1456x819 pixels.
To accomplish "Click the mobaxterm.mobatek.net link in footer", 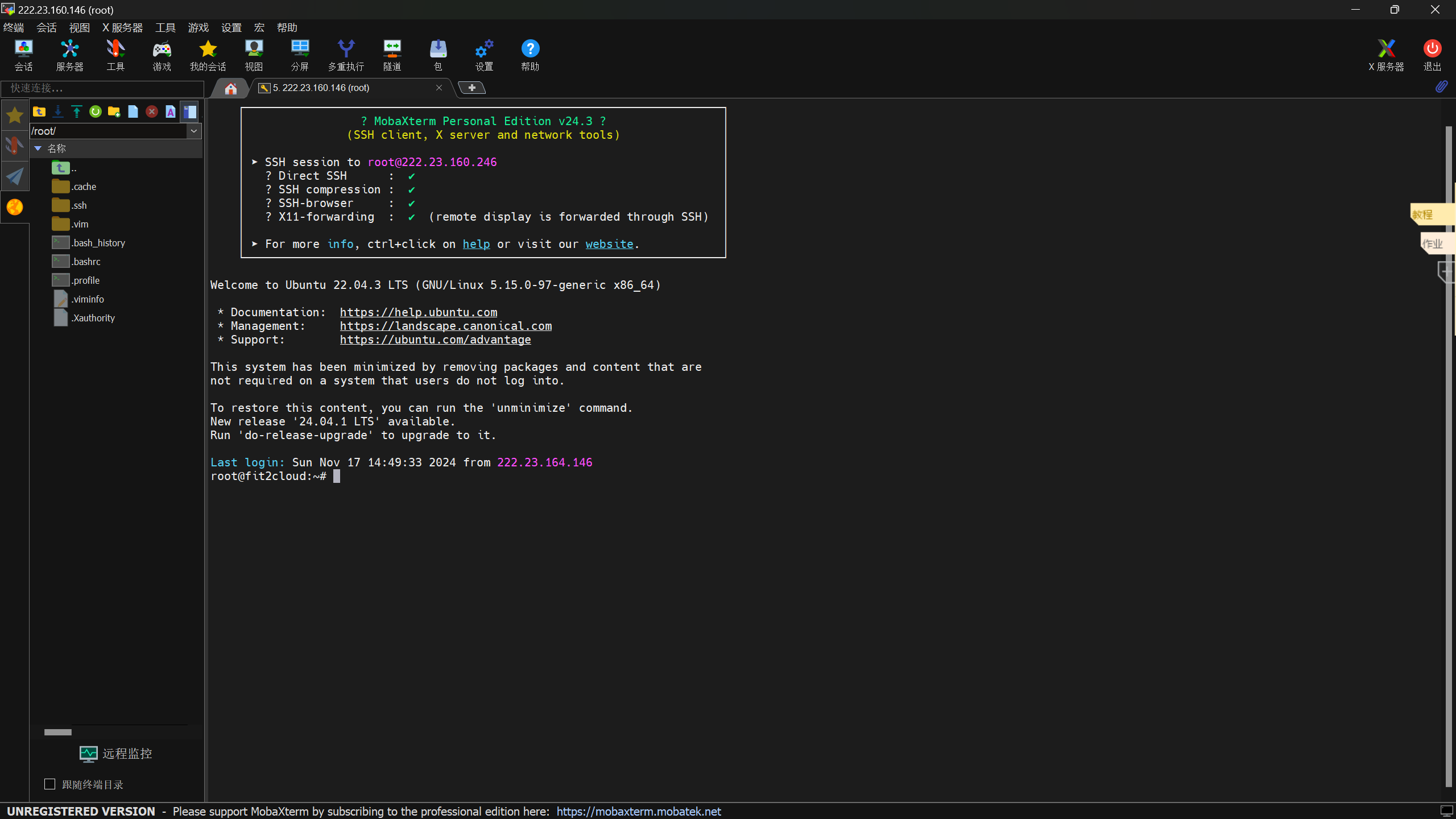I will pos(638,812).
